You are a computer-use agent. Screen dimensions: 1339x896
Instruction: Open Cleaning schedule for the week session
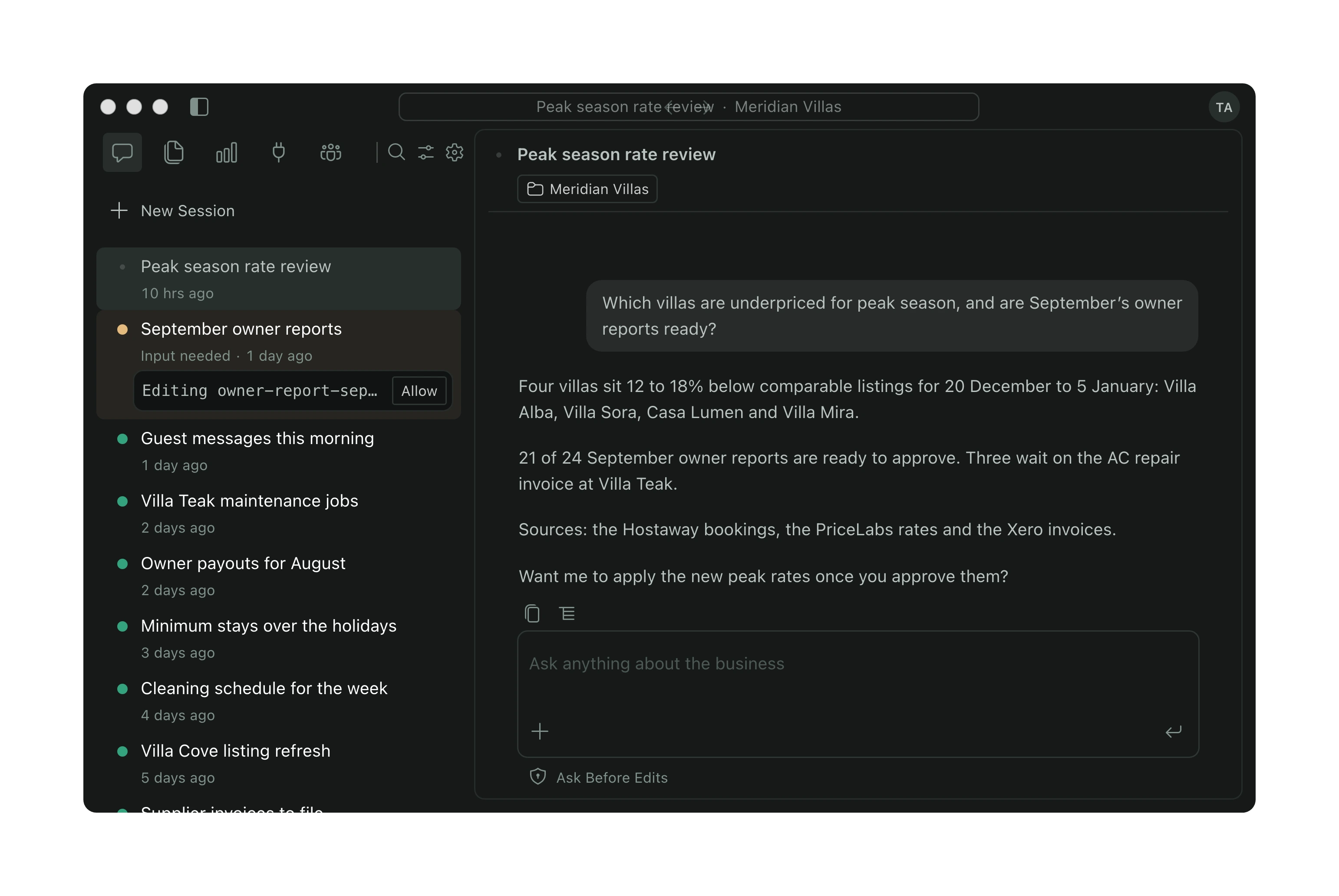coord(278,701)
